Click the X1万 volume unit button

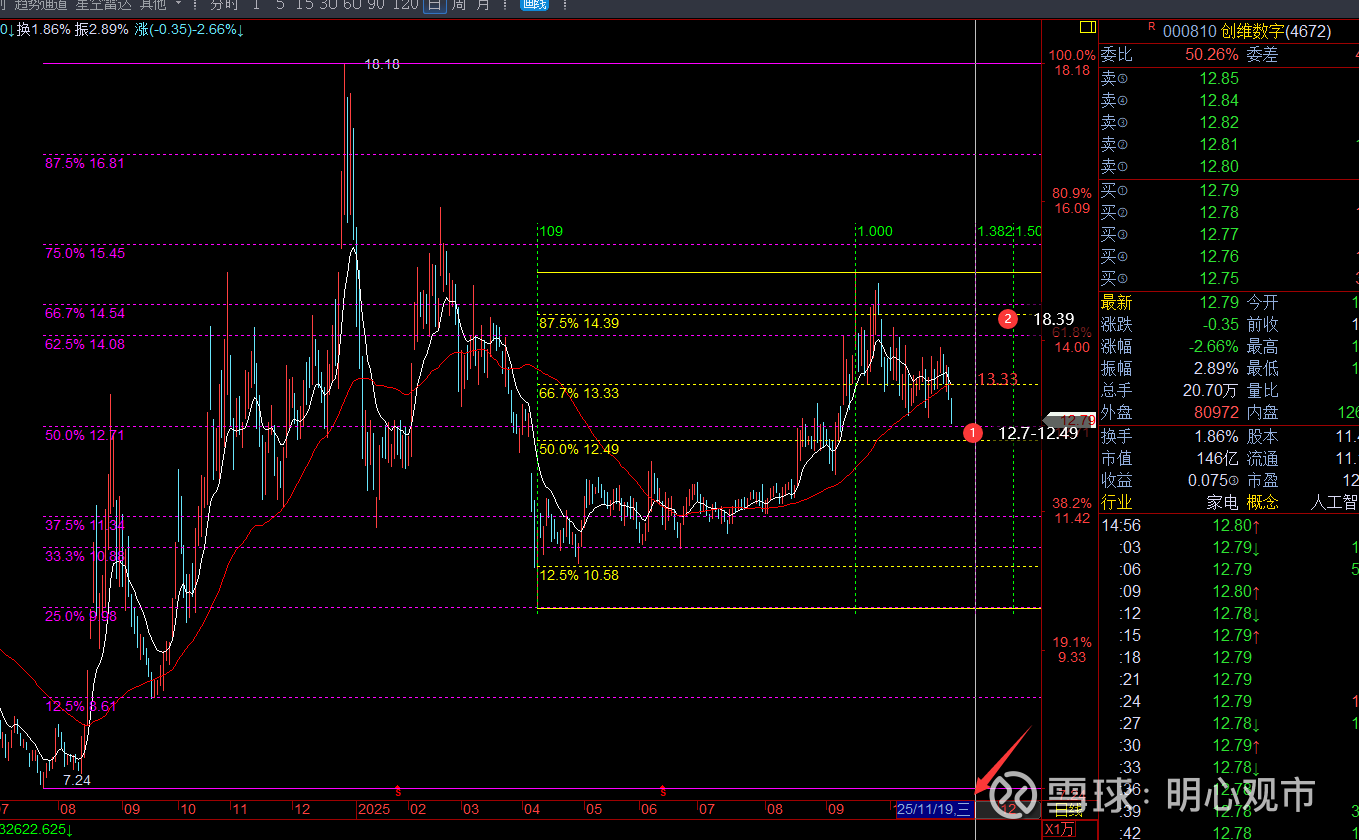coord(1060,829)
